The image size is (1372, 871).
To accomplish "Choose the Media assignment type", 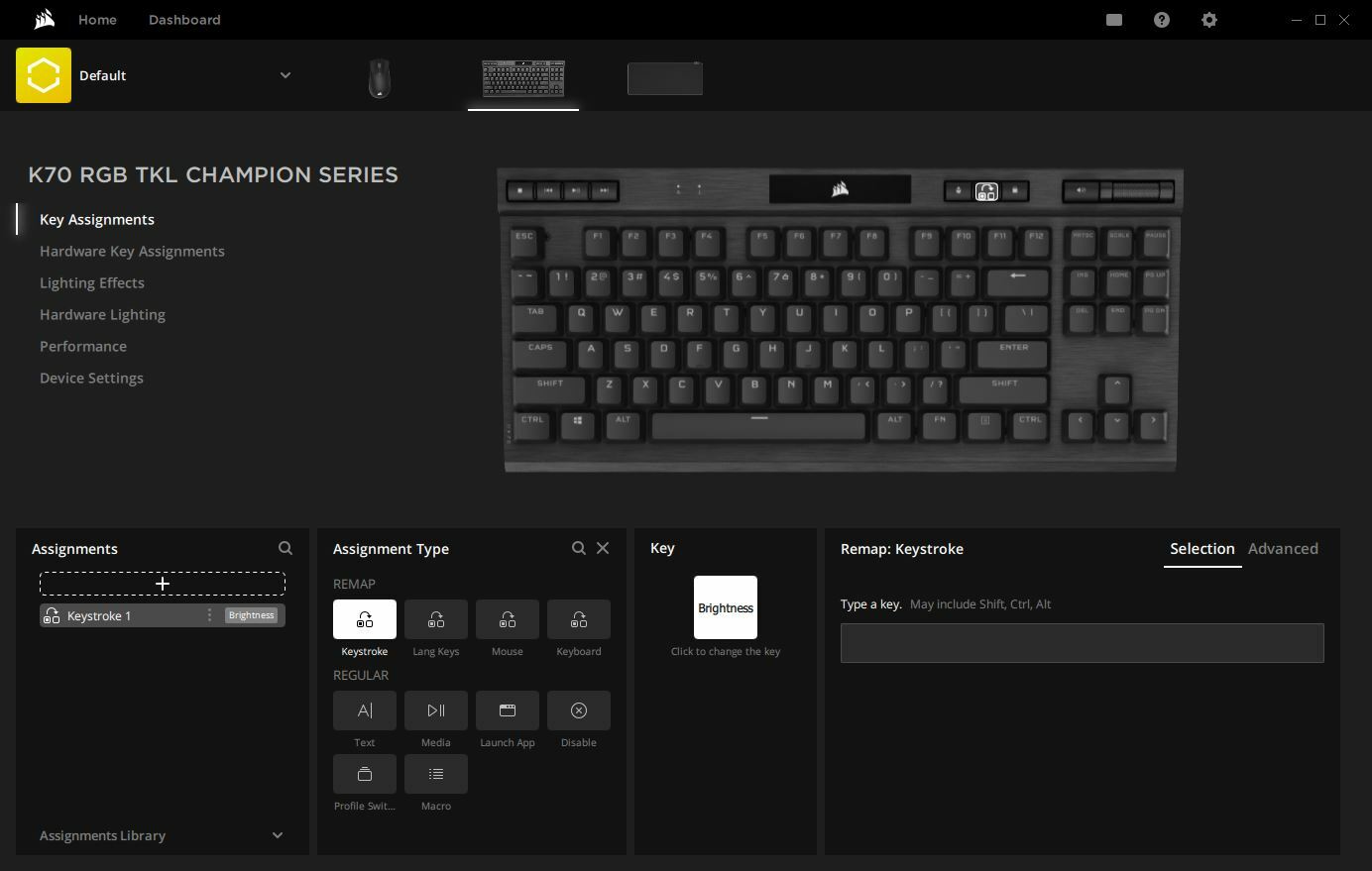I will point(436,710).
